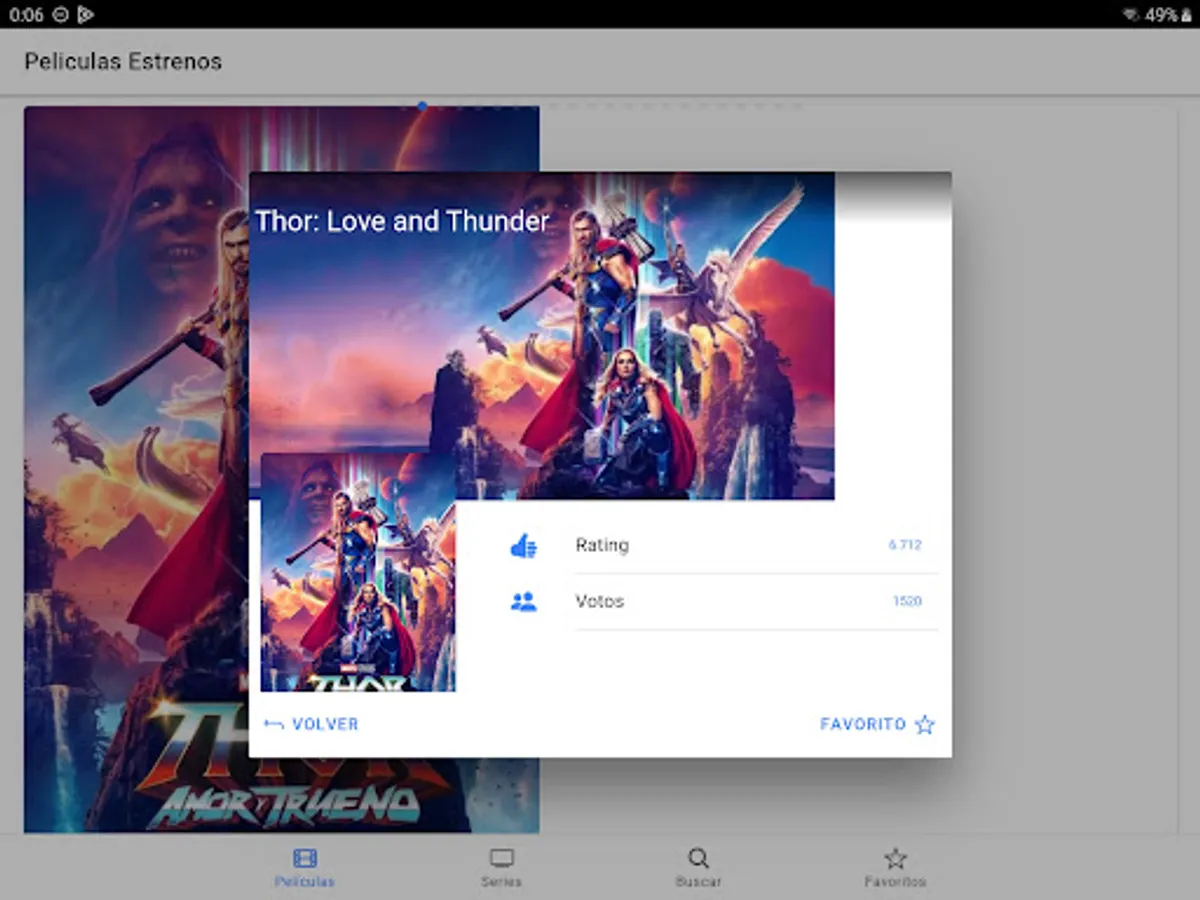Image resolution: width=1200 pixels, height=900 pixels.
Task: Click the Thor: Love and Thunder title
Action: coord(402,221)
